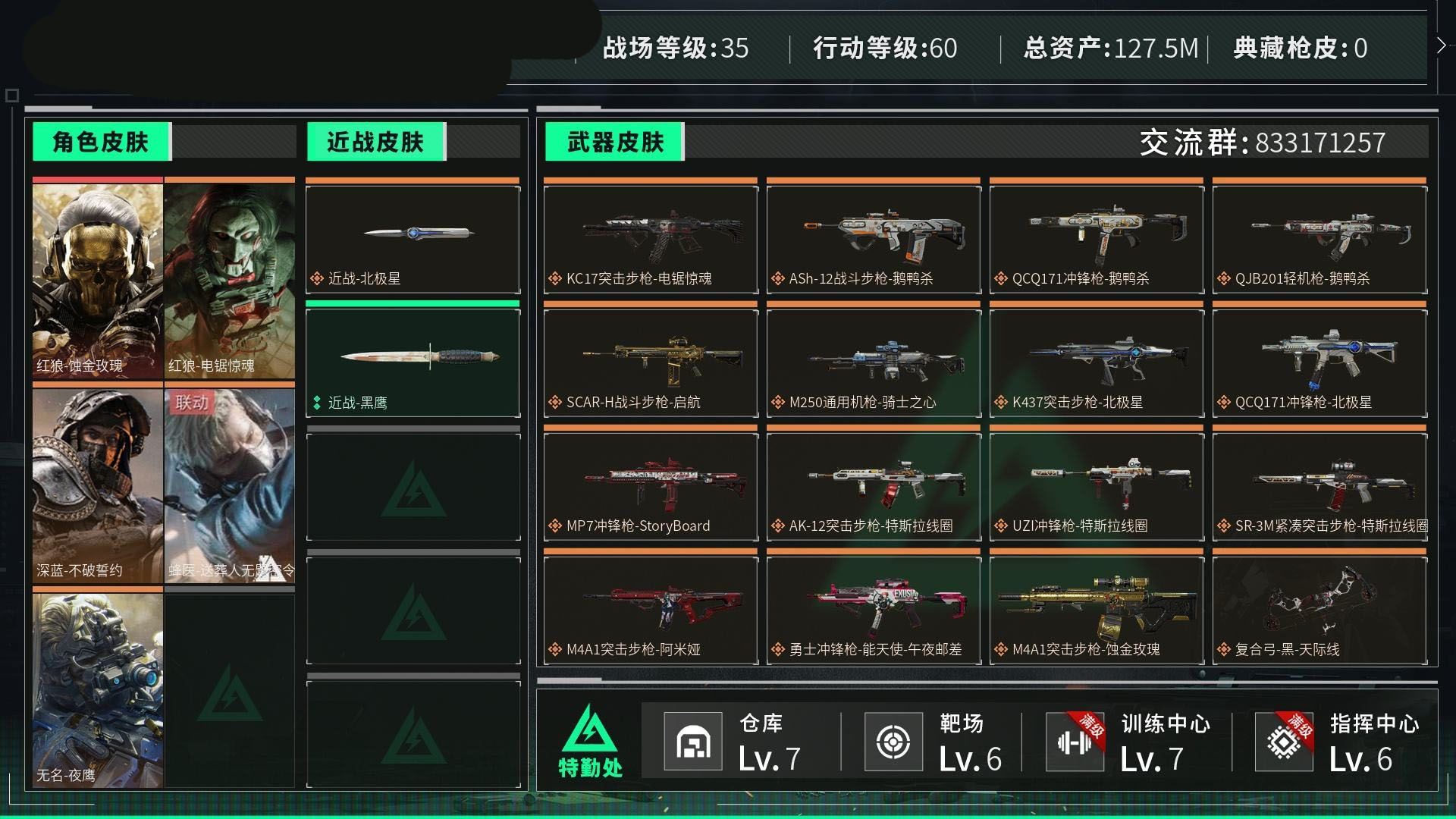Choose the KC17突击步枪-电锯惊魂 weapon skin
This screenshot has height=819, width=1456.
tap(651, 239)
